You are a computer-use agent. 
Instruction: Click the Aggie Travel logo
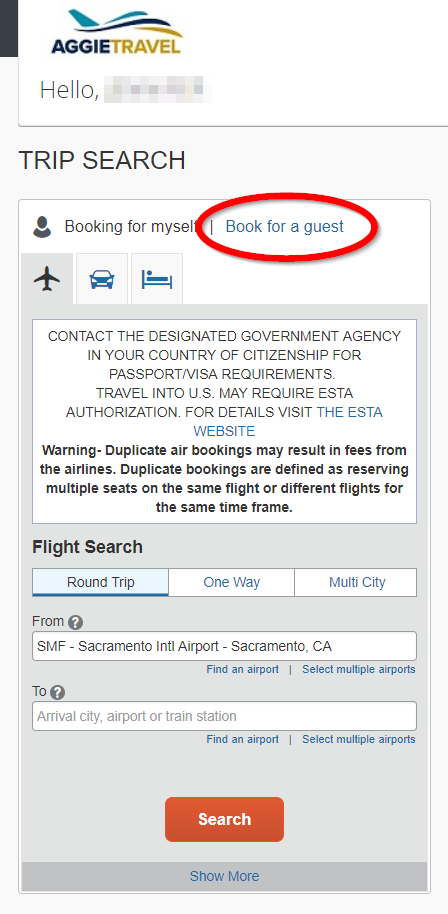point(117,33)
